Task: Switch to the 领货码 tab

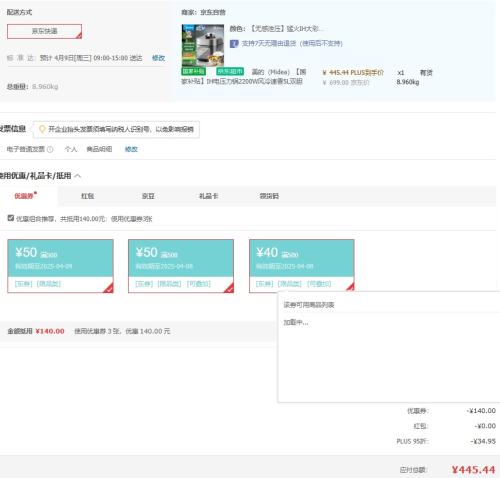Action: pyautogui.click(x=269, y=196)
